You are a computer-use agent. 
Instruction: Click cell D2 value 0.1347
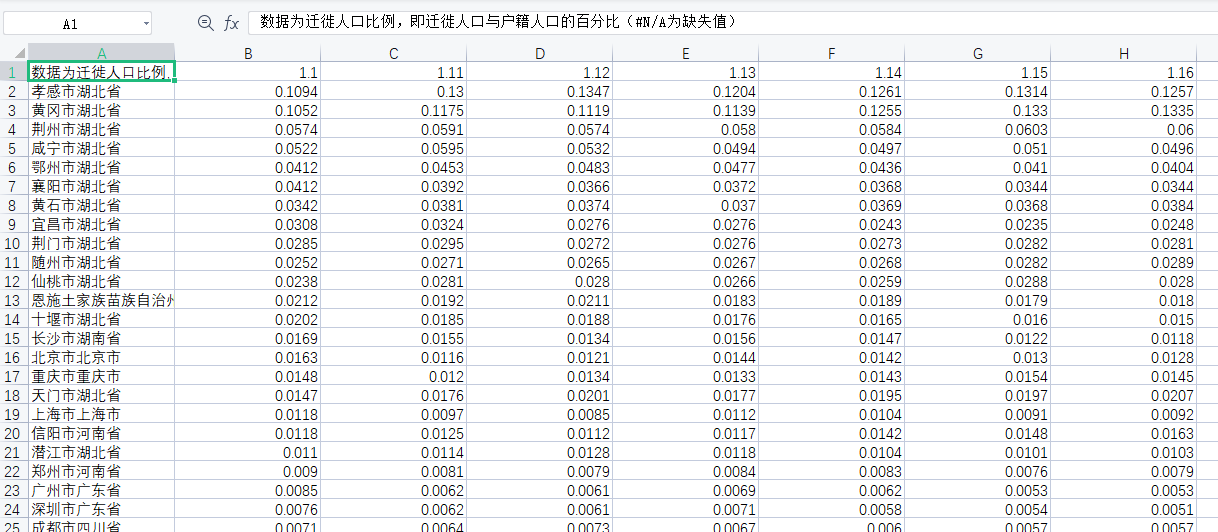[x=540, y=91]
